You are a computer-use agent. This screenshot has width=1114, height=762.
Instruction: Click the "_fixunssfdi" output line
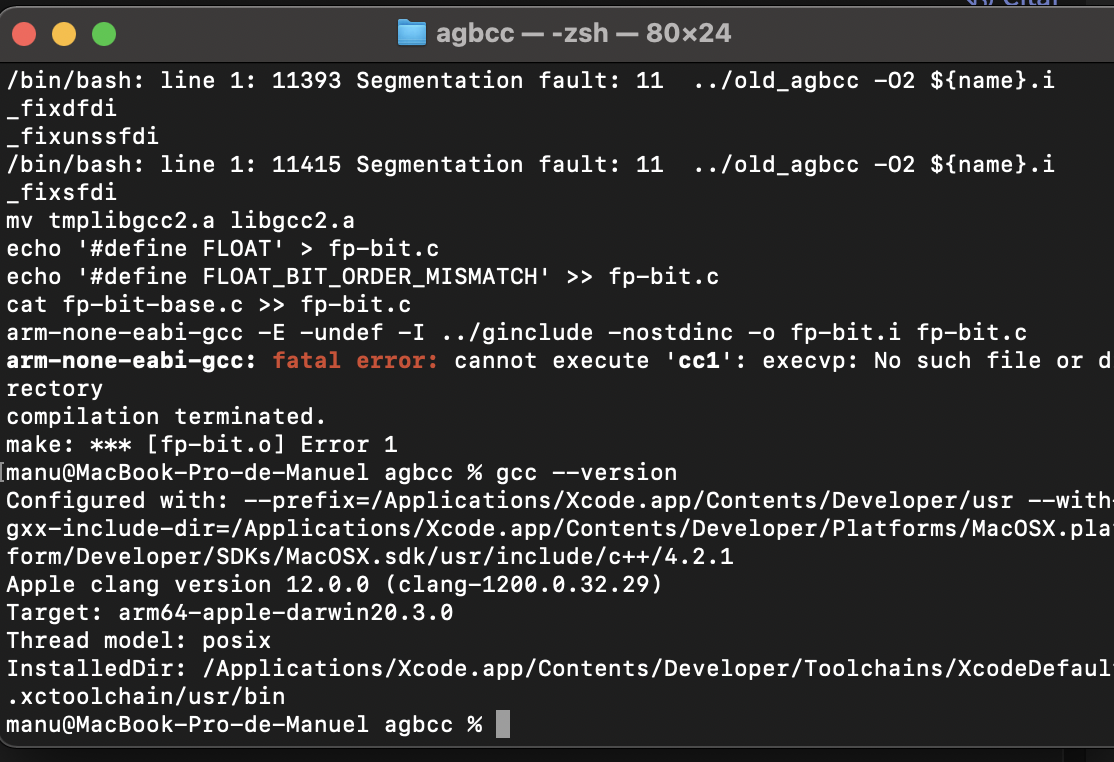click(82, 136)
